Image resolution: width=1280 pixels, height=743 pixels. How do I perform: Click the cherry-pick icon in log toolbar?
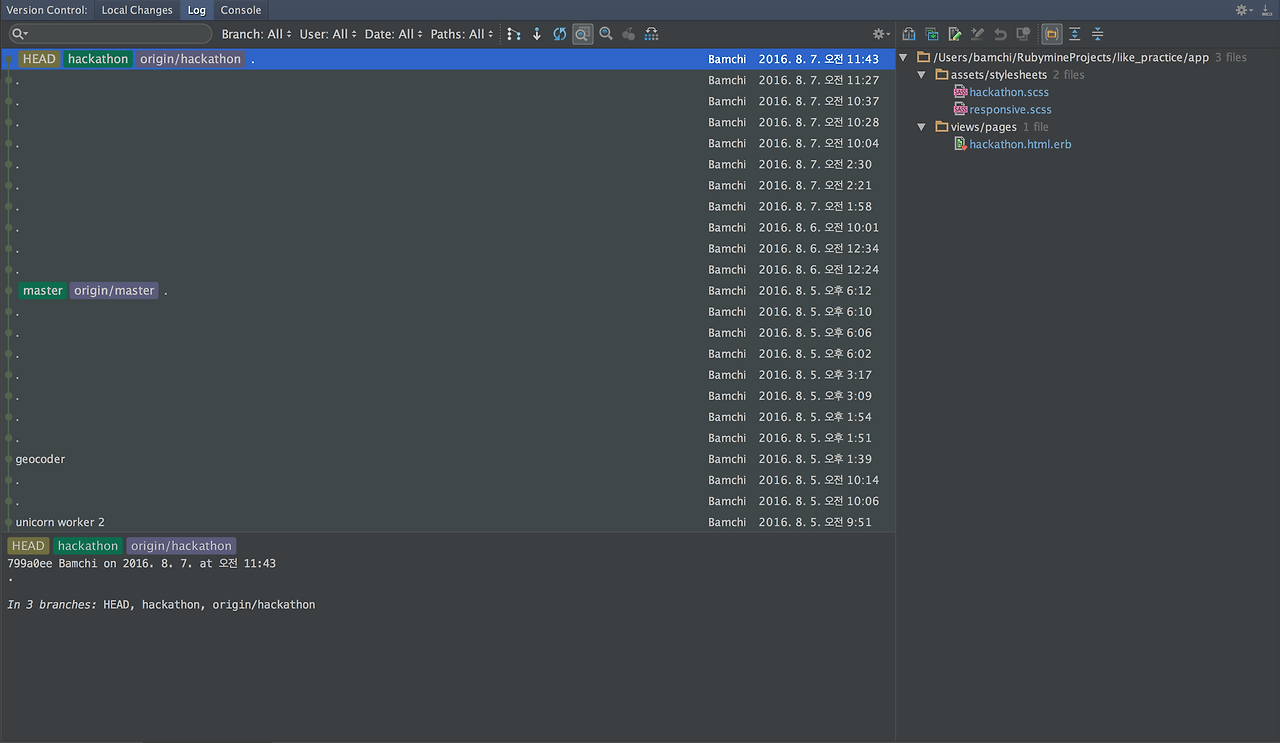click(629, 34)
